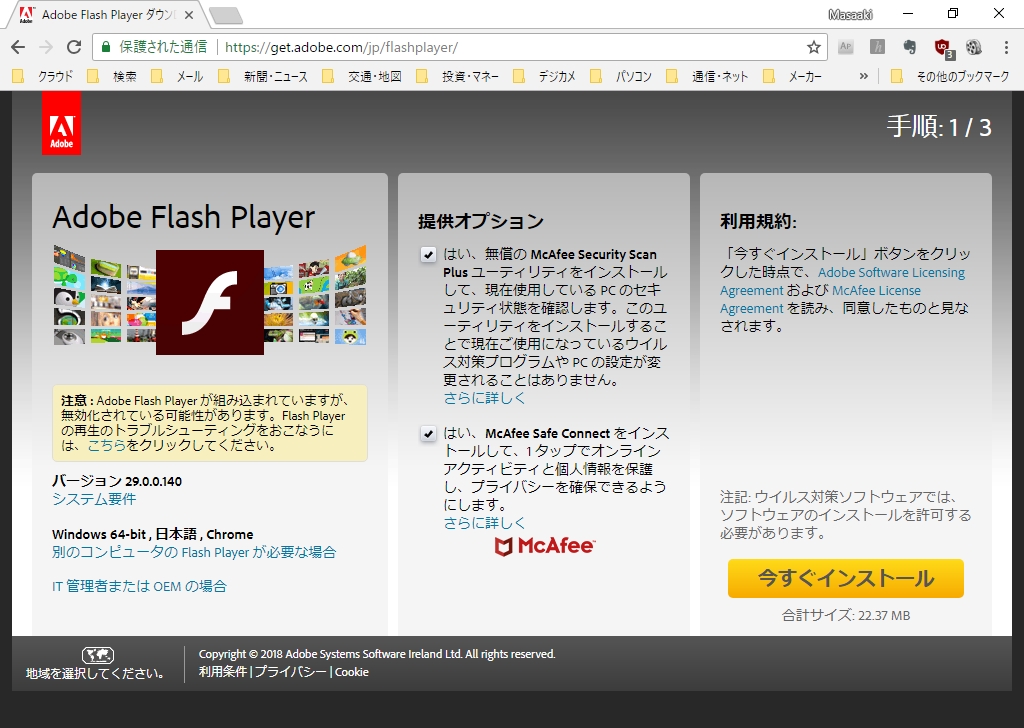Viewport: 1024px width, 728px height.
Task: Open the プライバシー footer link
Action: coord(291,672)
